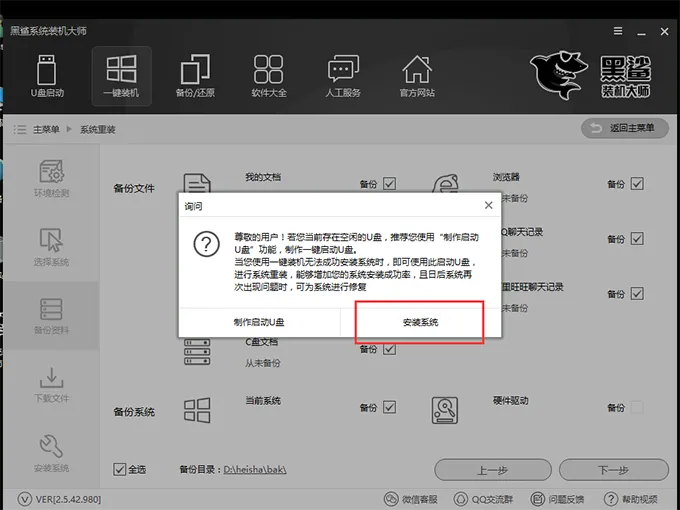The width and height of the screenshot is (680, 510).
Task: Click the 询问 dialog title
Action: click(x=193, y=206)
